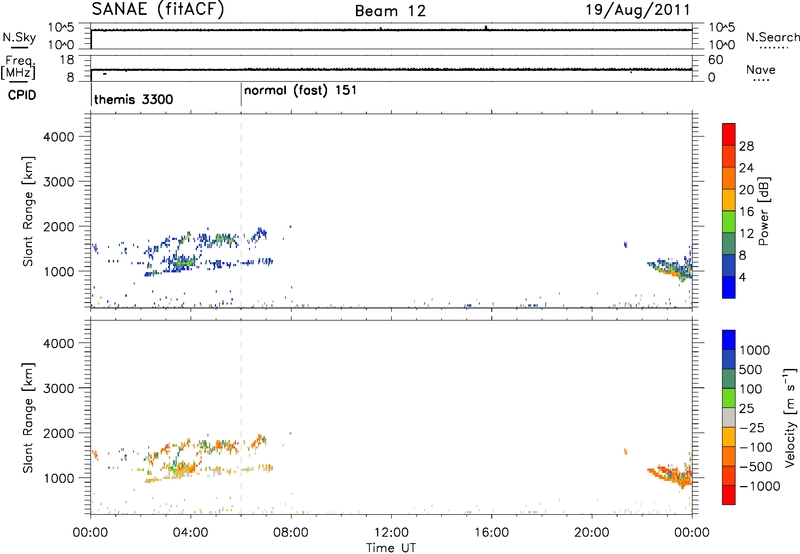The height and width of the screenshot is (554, 800).
Task: Click the velocity colorbar value 100
Action: pyautogui.click(x=751, y=389)
